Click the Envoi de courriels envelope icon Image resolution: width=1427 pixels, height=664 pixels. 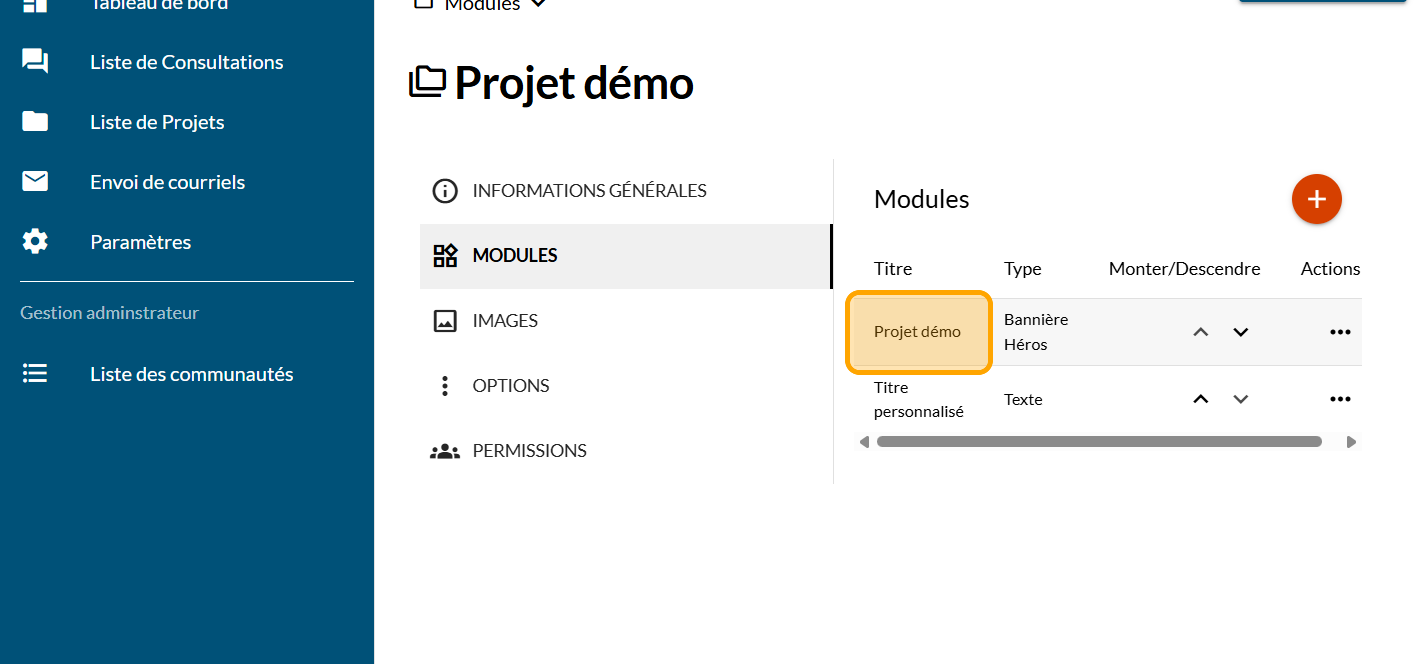pyautogui.click(x=35, y=182)
